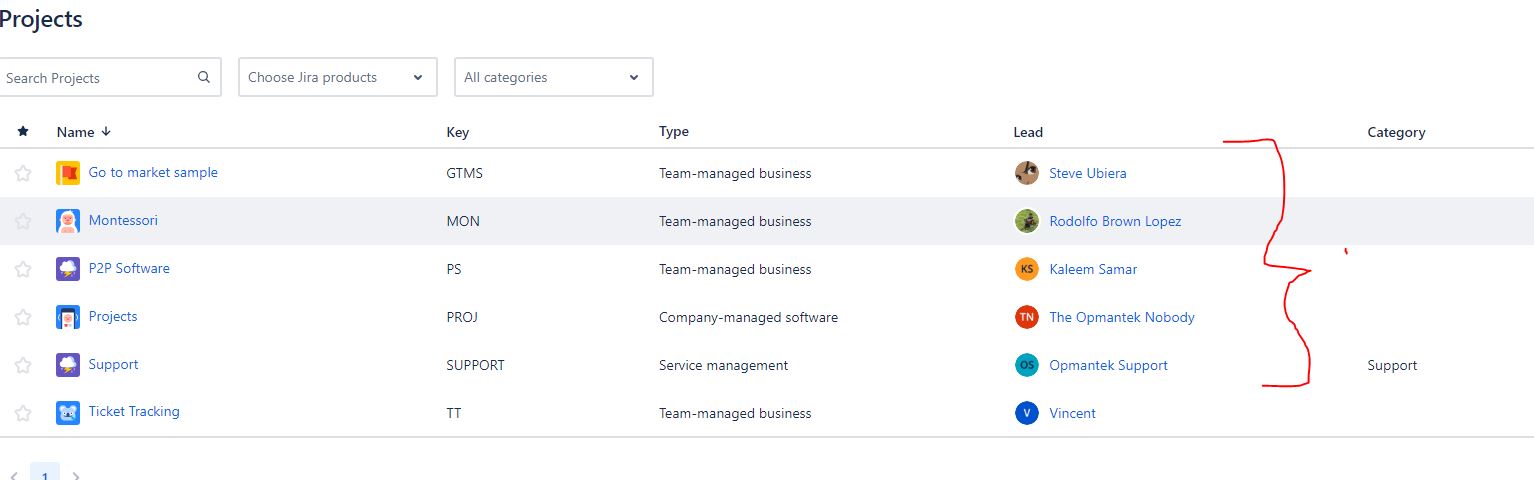Click the Support project cloud icon
The width and height of the screenshot is (1534, 480).
click(68, 365)
